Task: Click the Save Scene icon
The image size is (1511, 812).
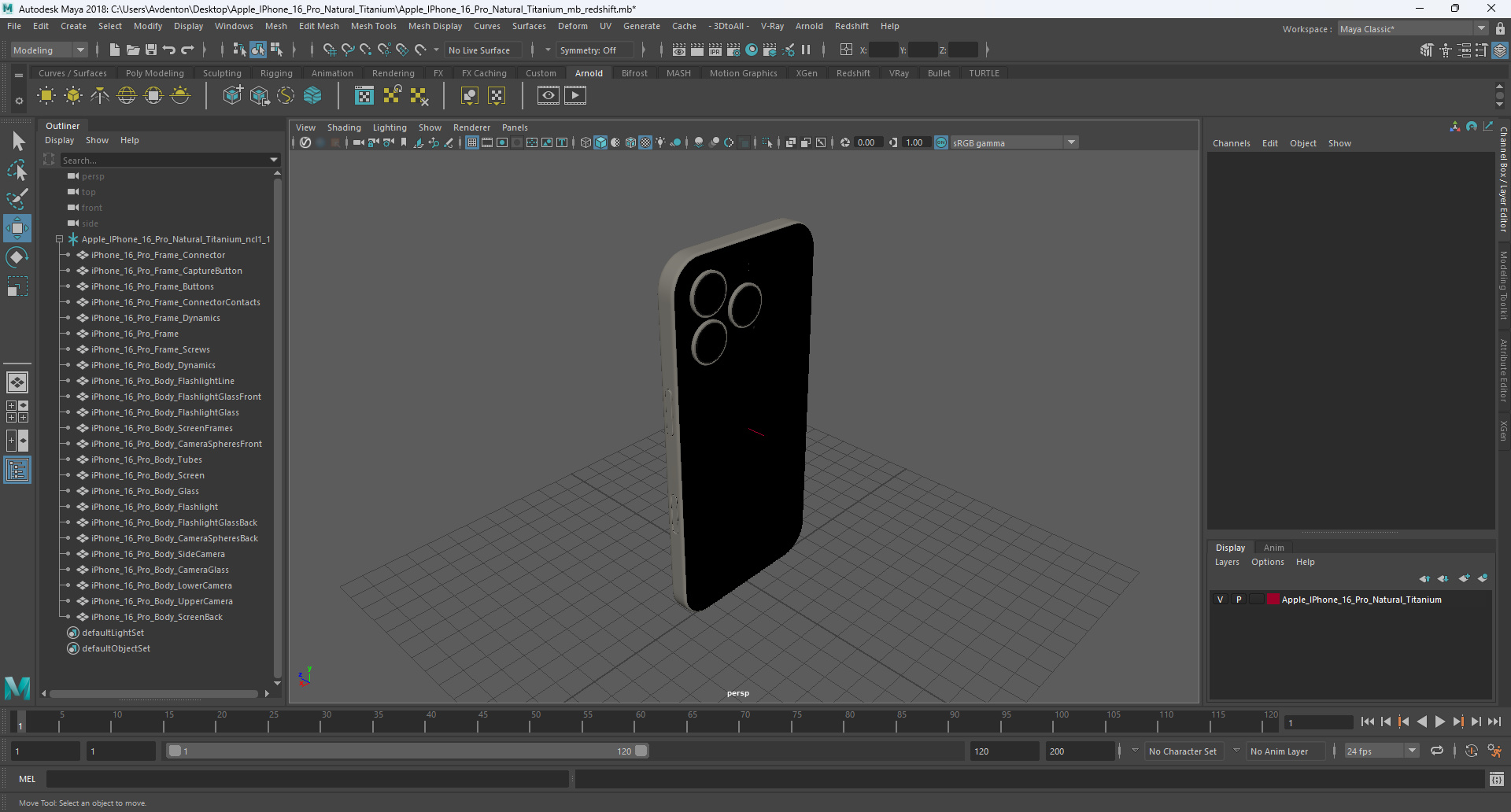Action: [x=151, y=50]
